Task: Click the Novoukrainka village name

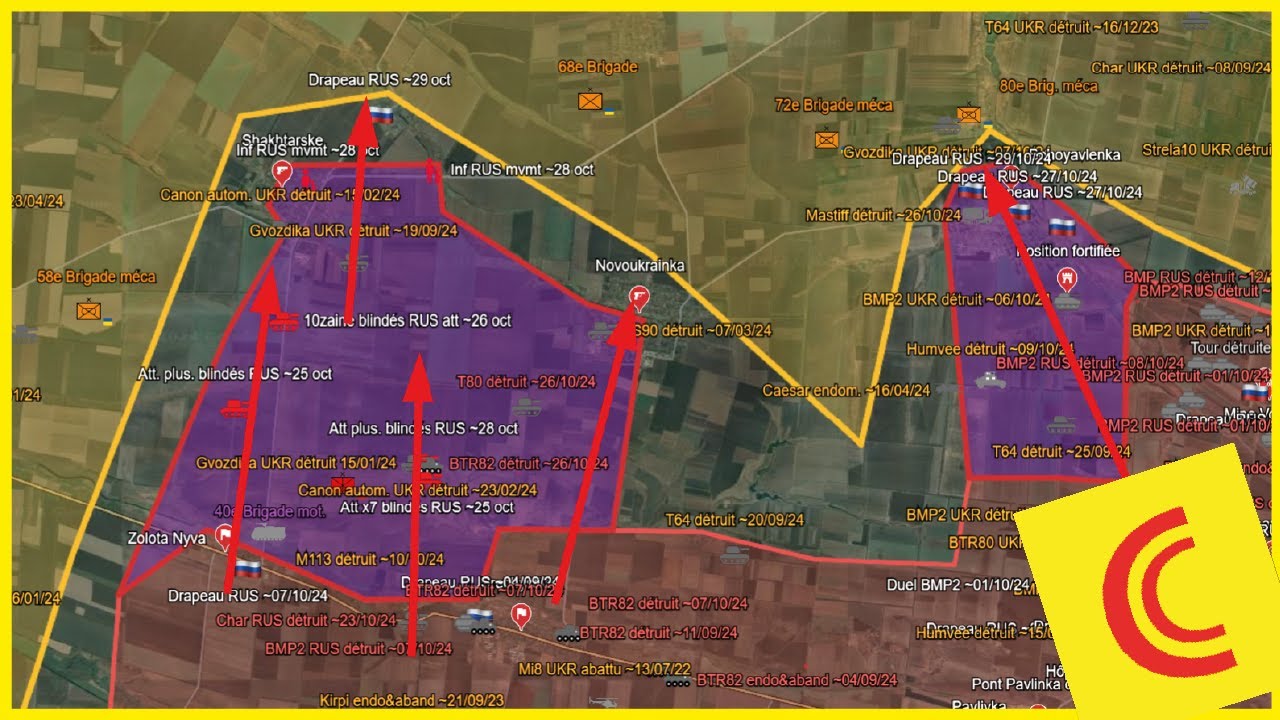Action: coord(640,266)
